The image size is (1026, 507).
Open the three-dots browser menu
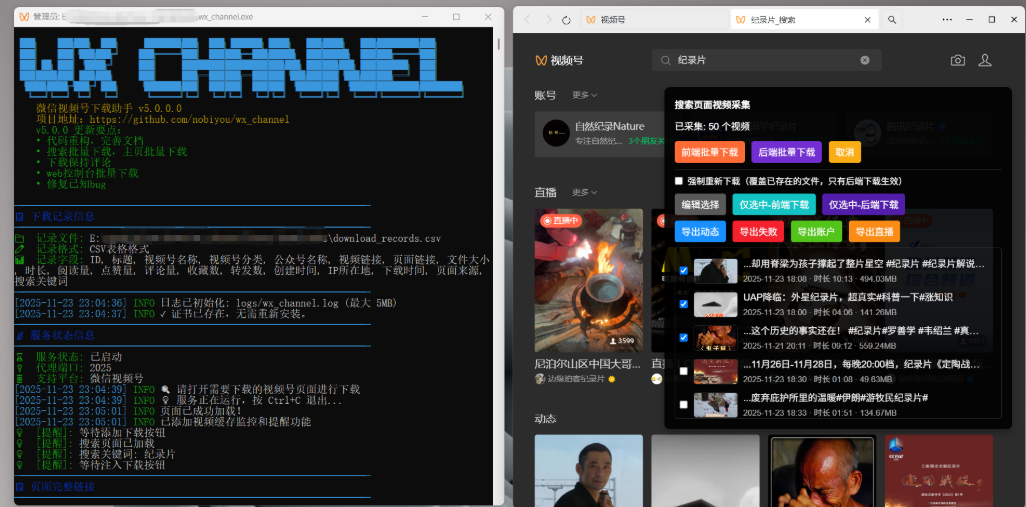948,19
